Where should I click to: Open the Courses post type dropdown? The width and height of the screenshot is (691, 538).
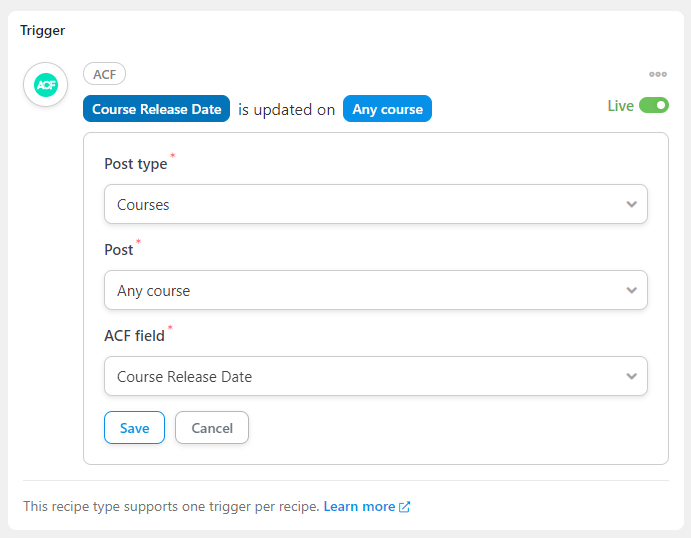tap(376, 204)
